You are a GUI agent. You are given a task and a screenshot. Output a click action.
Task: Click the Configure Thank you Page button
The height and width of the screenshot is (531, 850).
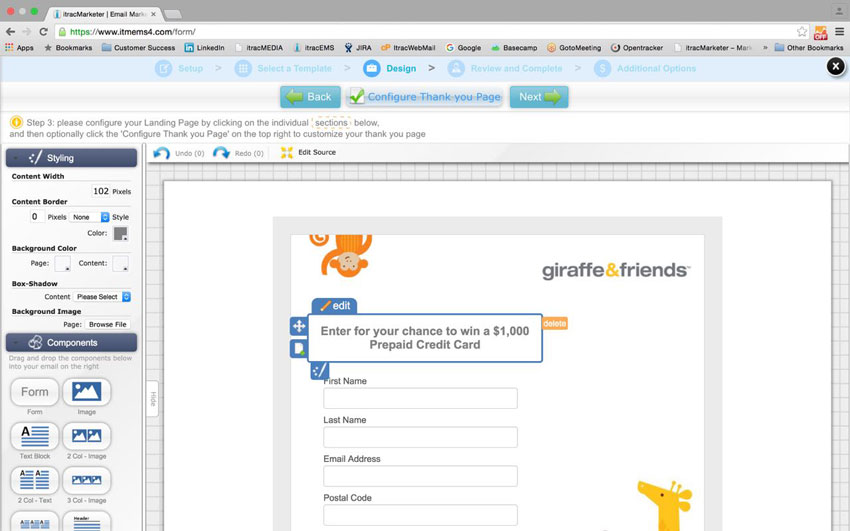(424, 97)
